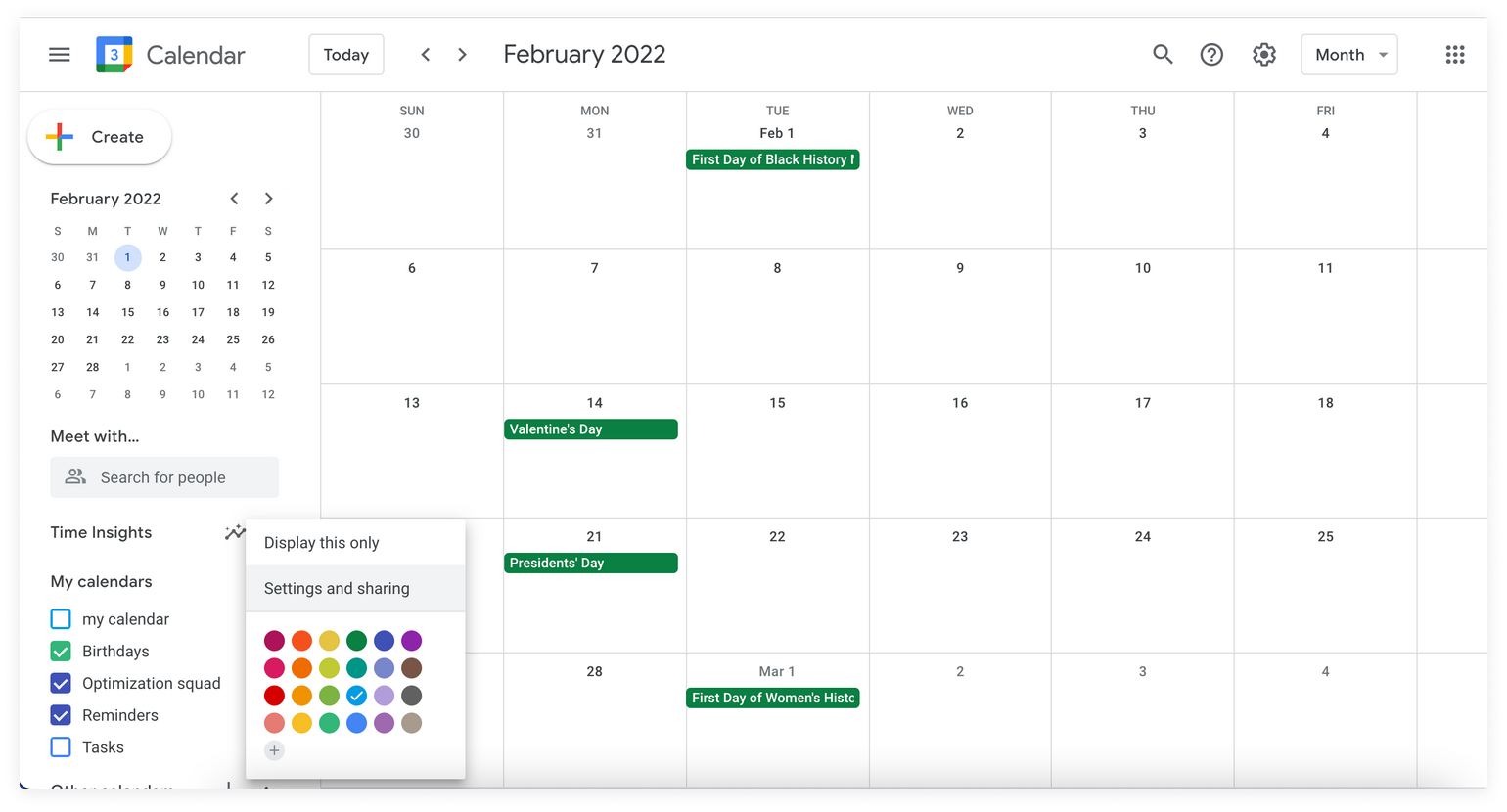Go to next month in main header
1507x812 pixels.
[462, 55]
